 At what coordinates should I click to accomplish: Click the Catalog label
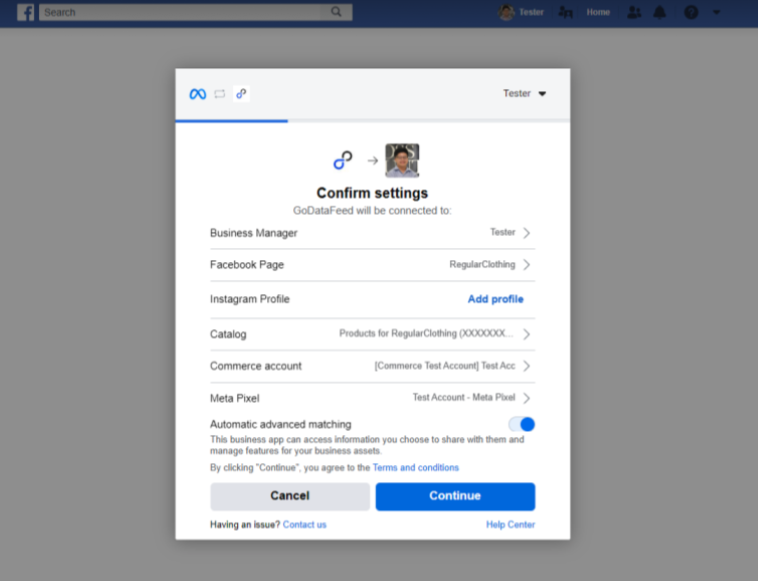[228, 334]
